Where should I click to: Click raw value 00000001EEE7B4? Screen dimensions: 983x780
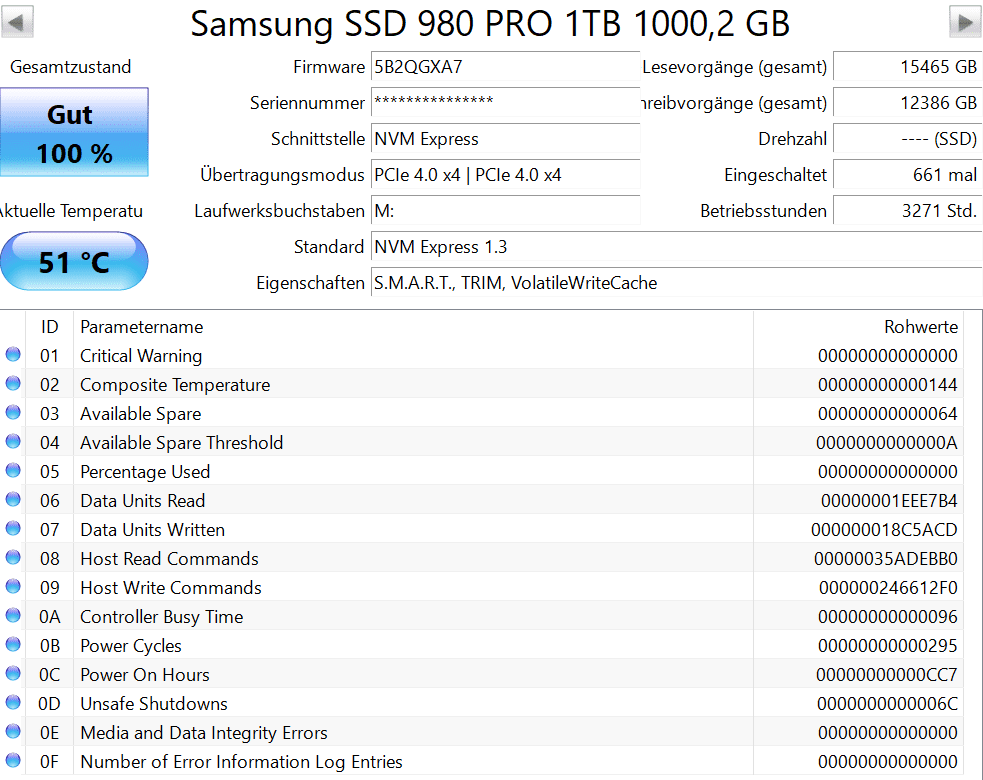pyautogui.click(x=889, y=501)
